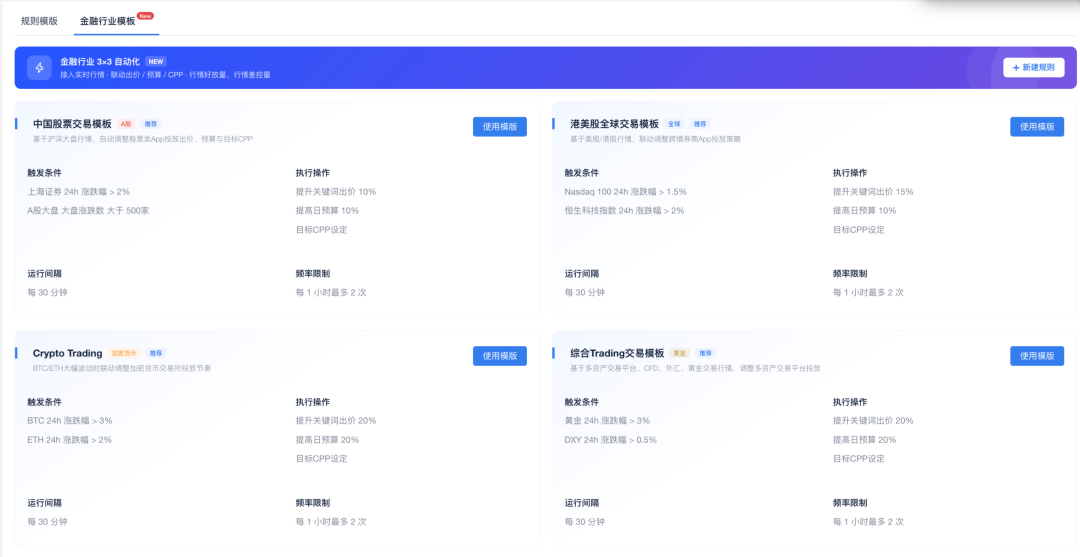Click the 加密货币 tag
The height and width of the screenshot is (557, 1080).
pos(124,353)
